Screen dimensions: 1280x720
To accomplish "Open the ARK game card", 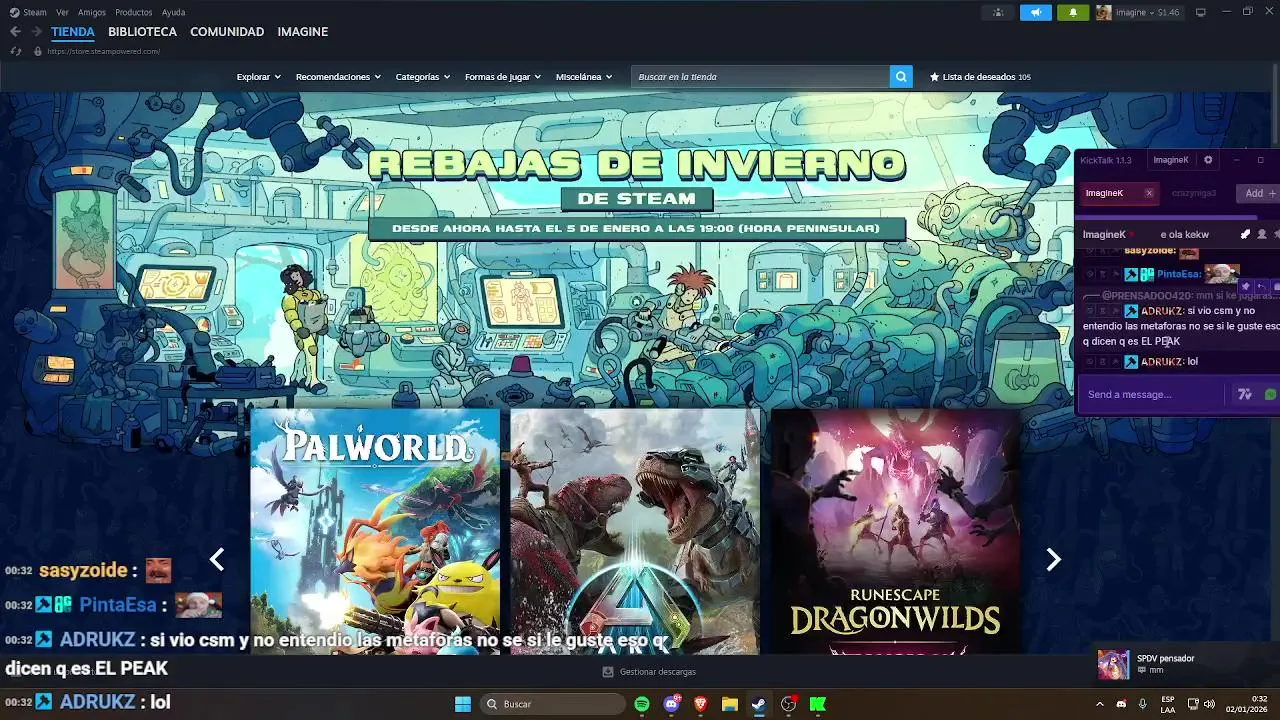I will [635, 531].
